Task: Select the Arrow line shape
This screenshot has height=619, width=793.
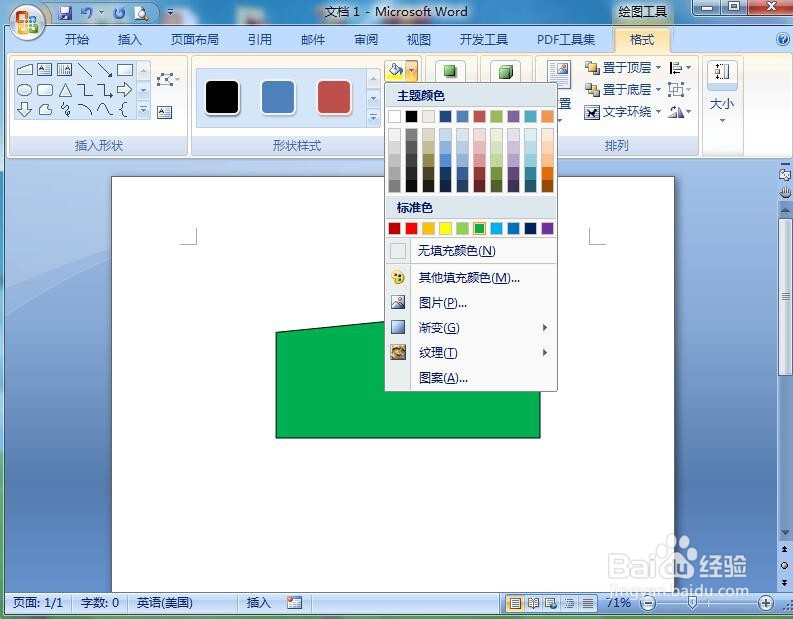Action: [x=105, y=69]
